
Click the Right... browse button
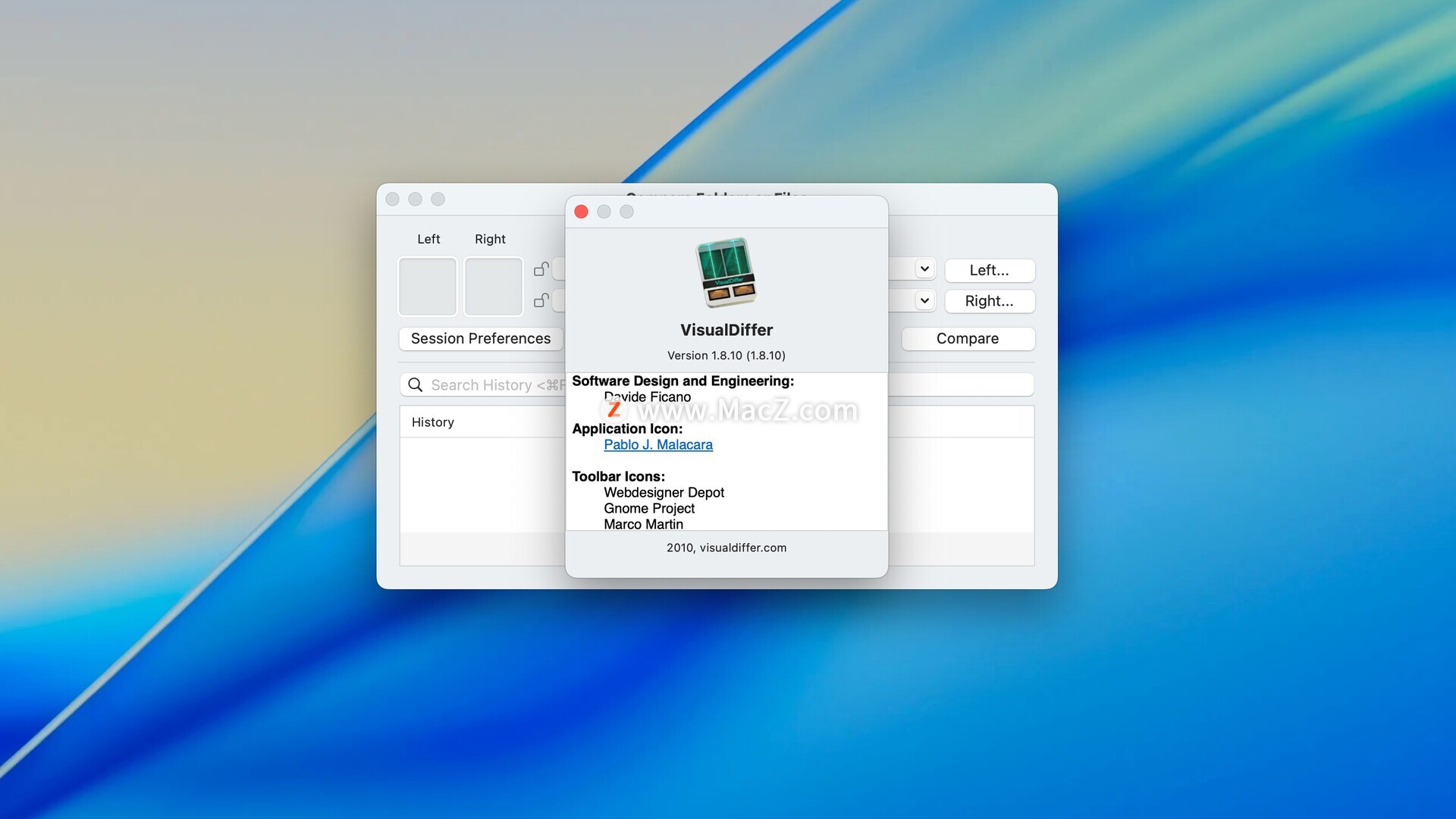pyautogui.click(x=990, y=301)
